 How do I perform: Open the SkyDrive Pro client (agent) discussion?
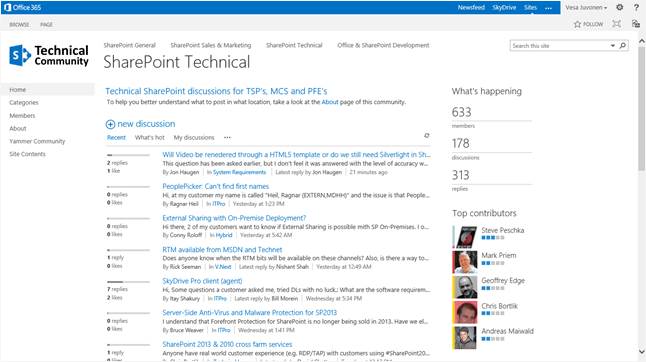pyautogui.click(x=202, y=281)
